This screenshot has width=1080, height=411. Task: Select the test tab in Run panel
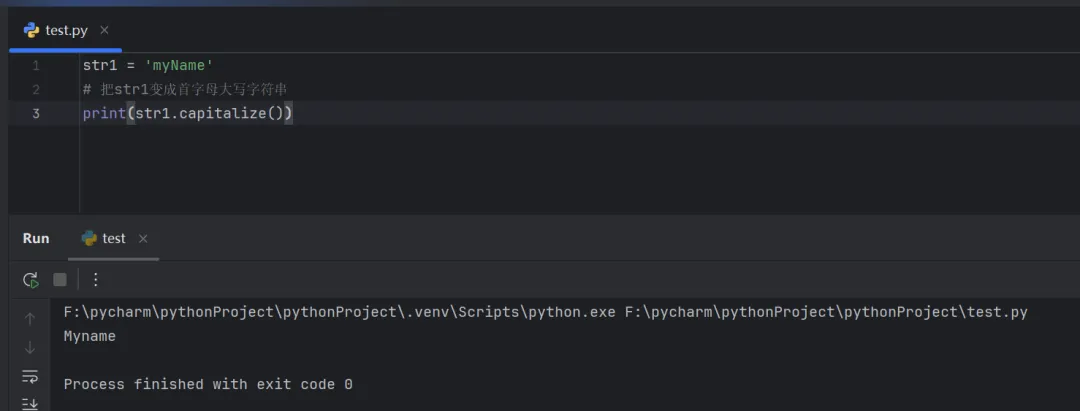pos(113,238)
